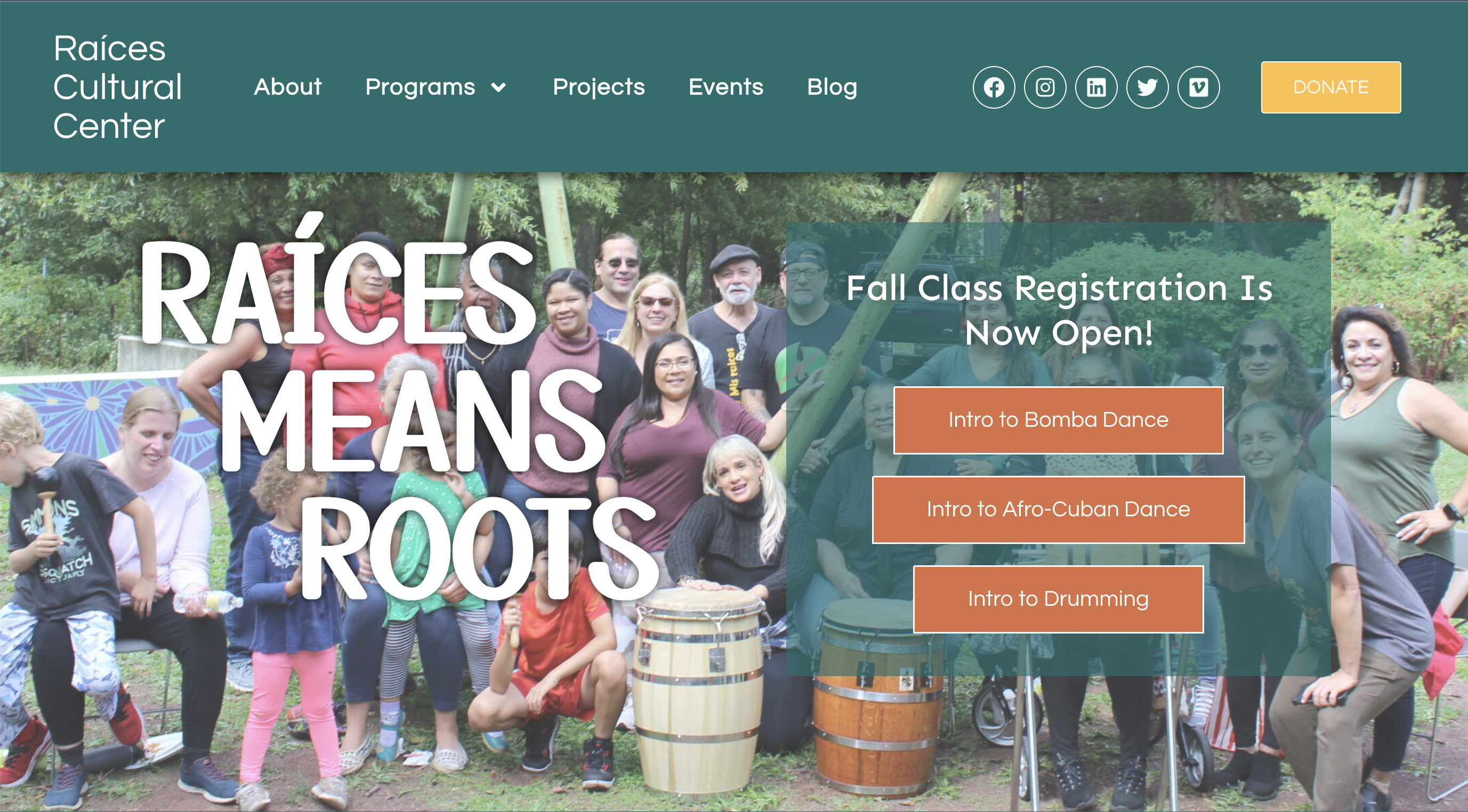Open Intro to Drumming class
This screenshot has height=812, width=1468.
pos(1058,599)
